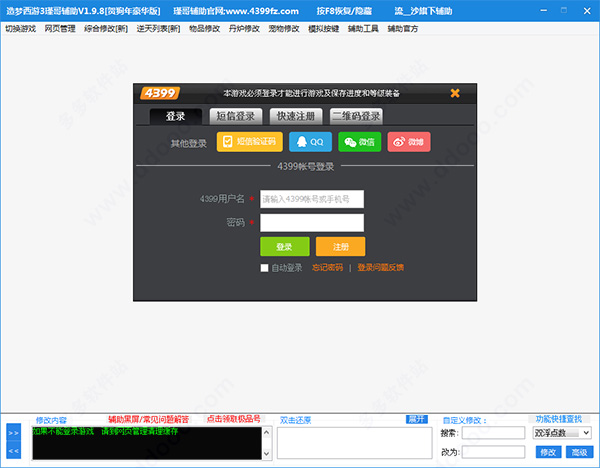This screenshot has width=600, height=468.
Task: Log in with the WeChat (微信) button
Action: (x=360, y=142)
